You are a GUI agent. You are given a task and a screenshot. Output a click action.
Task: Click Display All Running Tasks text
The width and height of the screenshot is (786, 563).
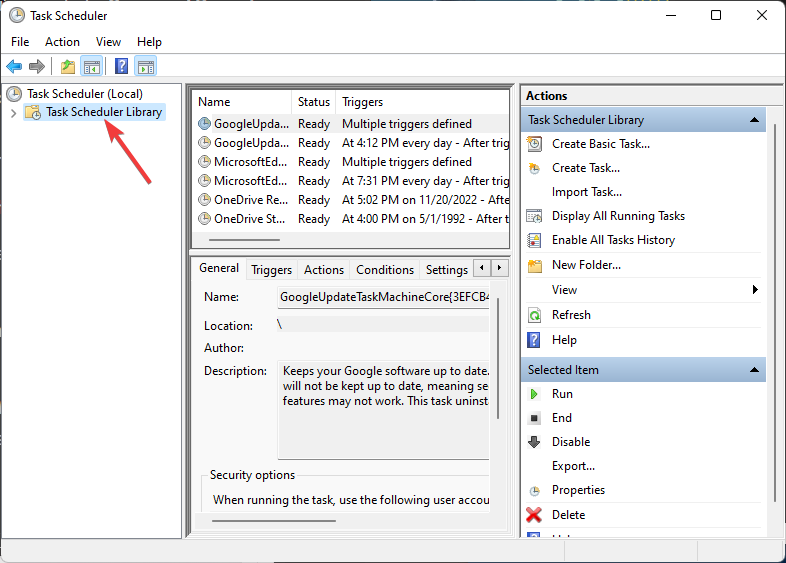618,216
